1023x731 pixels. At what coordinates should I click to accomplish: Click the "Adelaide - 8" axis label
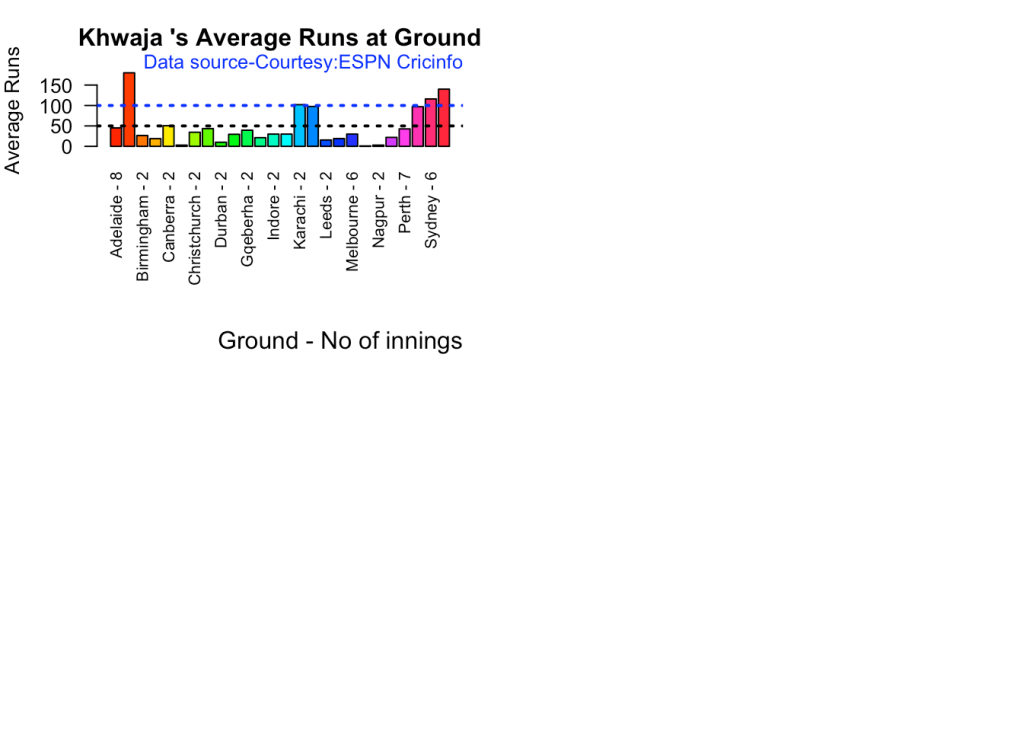117,214
